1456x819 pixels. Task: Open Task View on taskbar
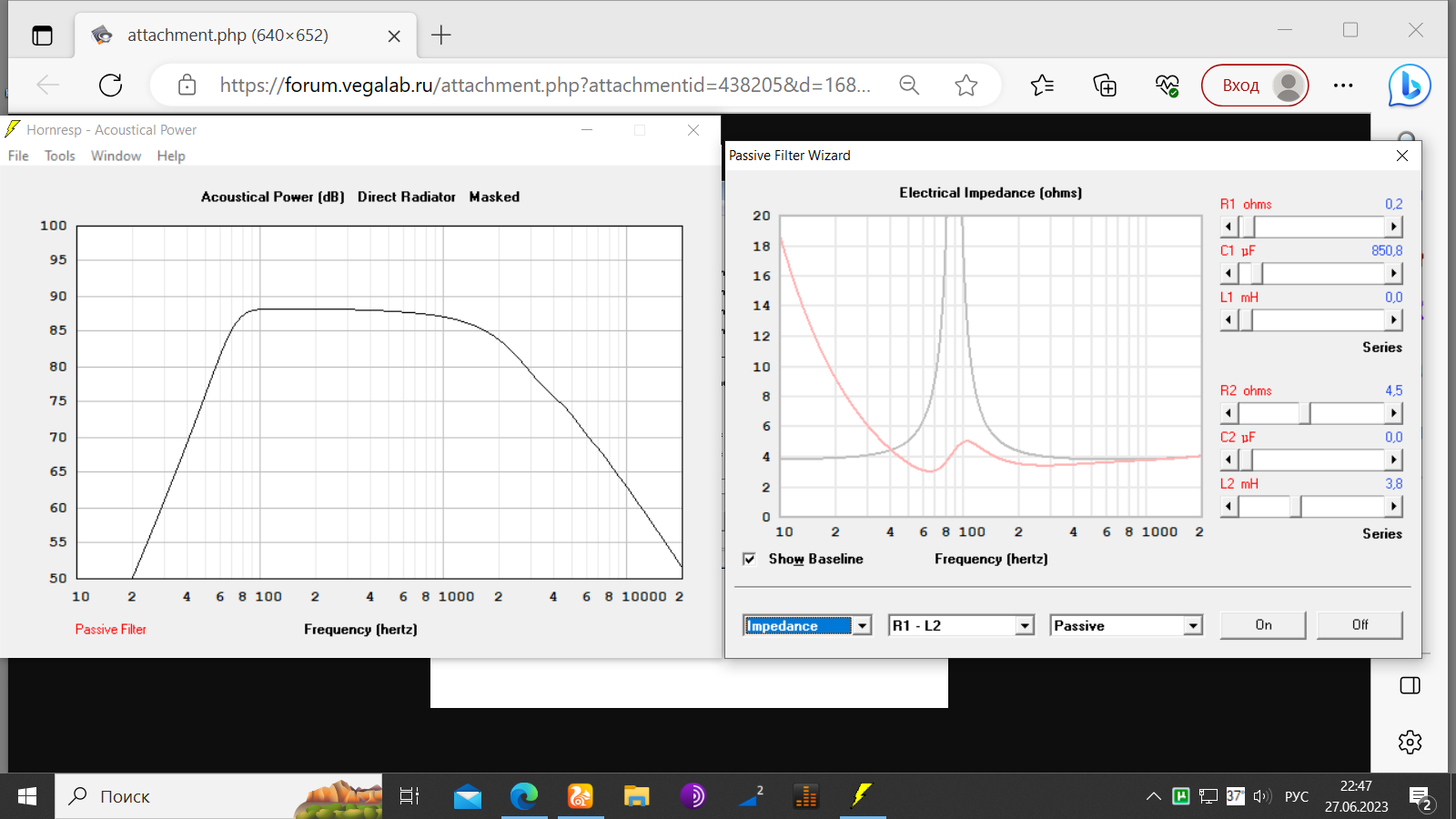(x=409, y=796)
